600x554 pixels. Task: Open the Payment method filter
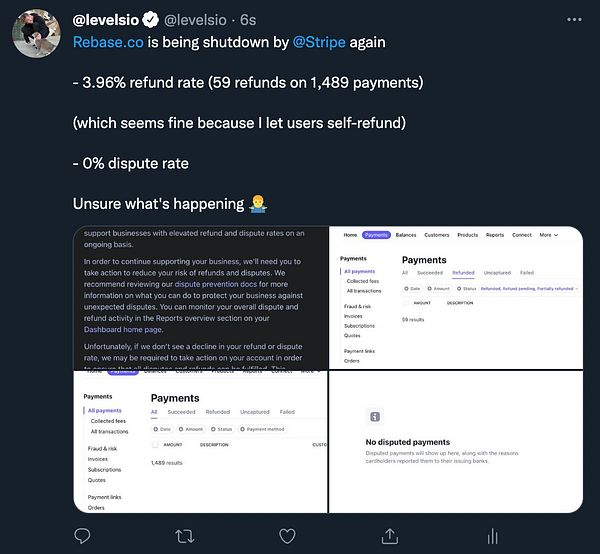[264, 429]
